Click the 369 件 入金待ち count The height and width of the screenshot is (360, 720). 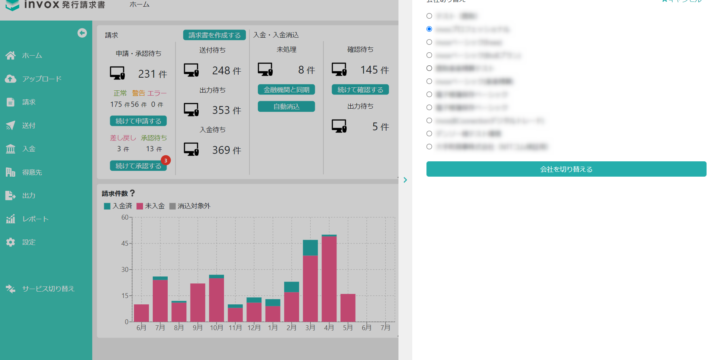pyautogui.click(x=226, y=150)
